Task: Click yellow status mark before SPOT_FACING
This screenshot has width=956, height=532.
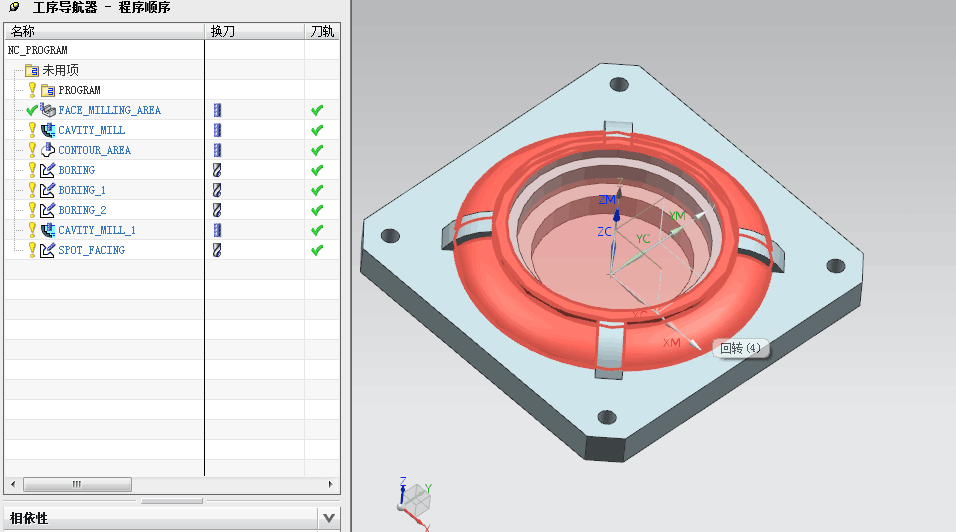Action: point(32,250)
